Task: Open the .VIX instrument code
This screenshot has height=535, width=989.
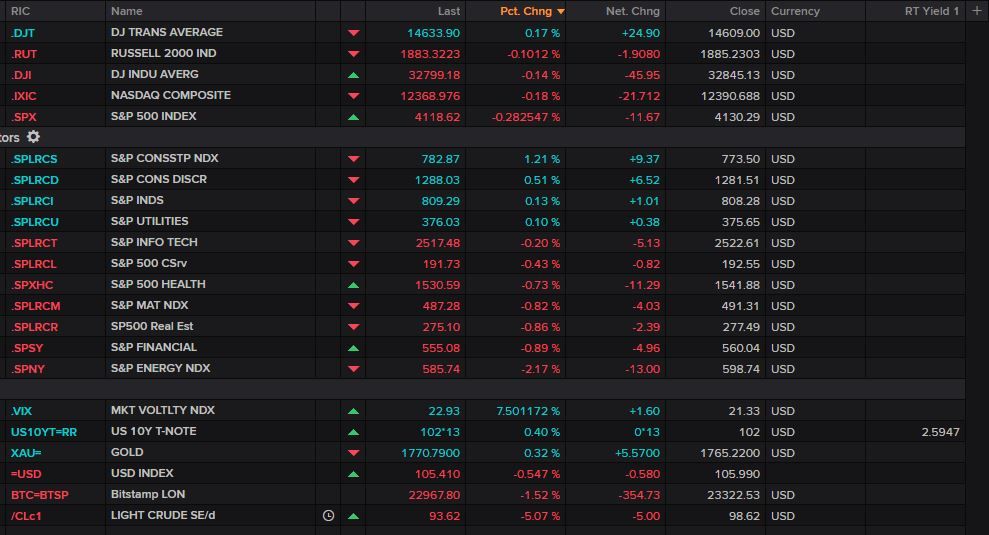Action: [x=21, y=411]
